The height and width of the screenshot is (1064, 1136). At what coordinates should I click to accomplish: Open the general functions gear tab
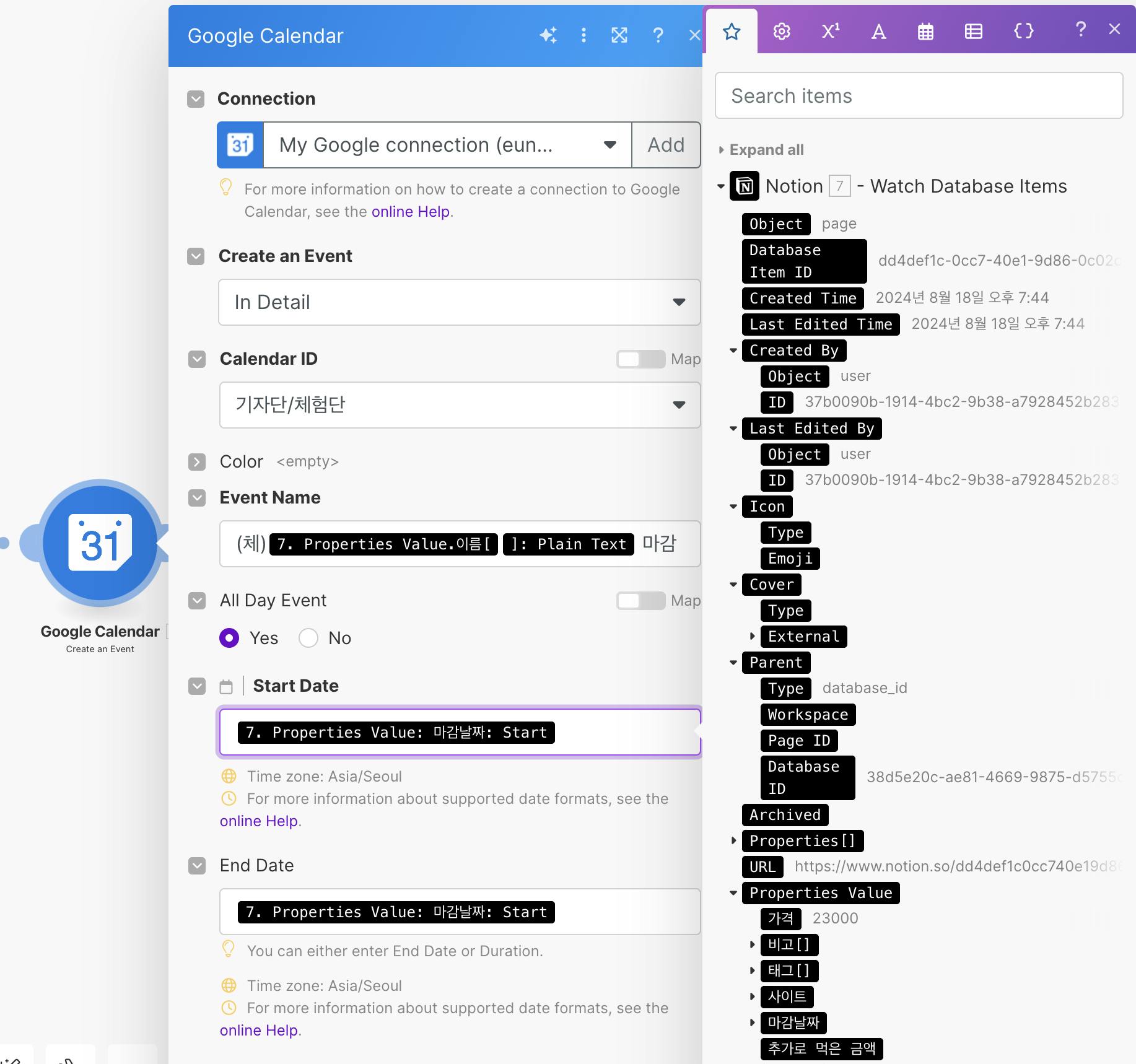coord(782,32)
